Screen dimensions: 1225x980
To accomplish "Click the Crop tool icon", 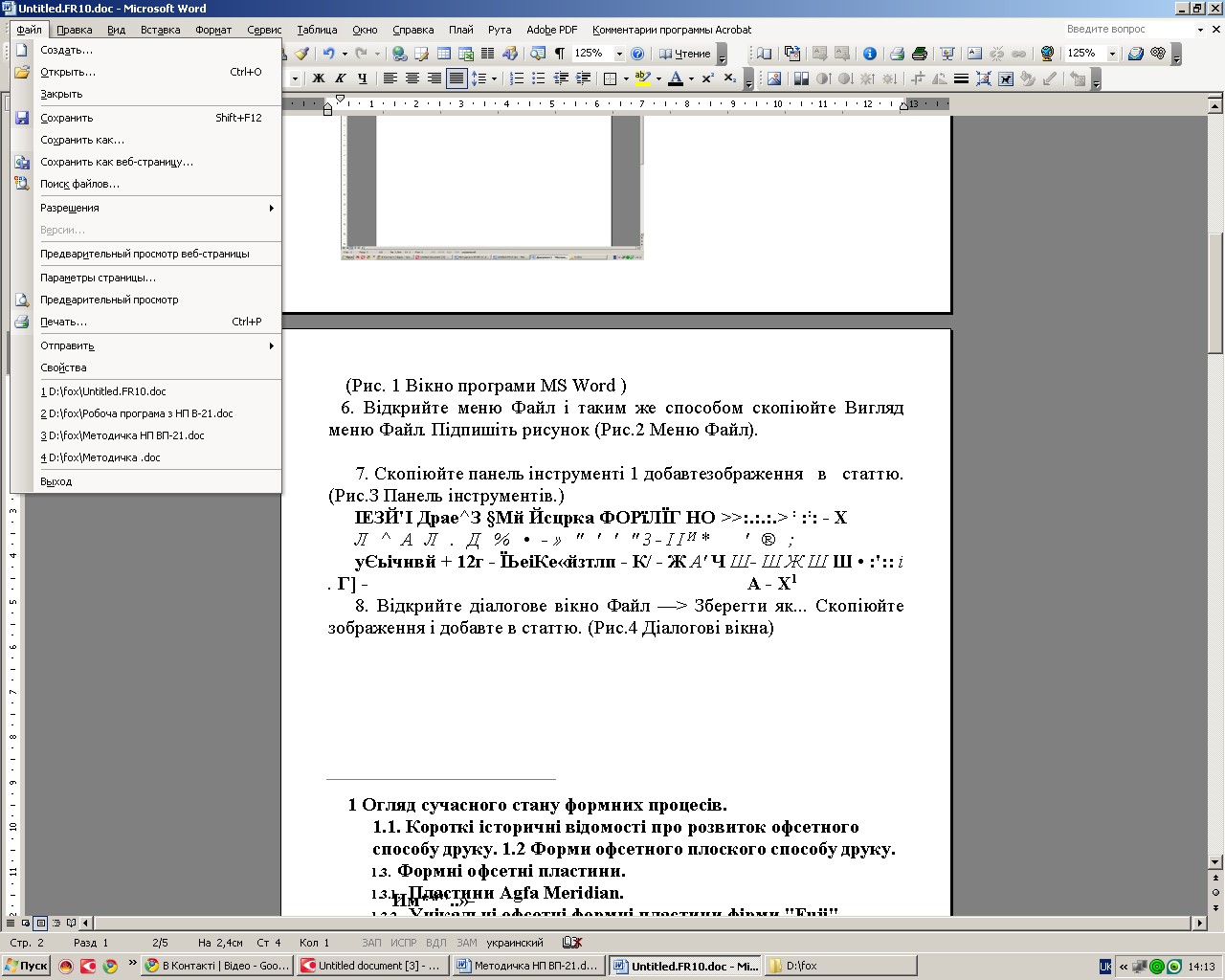I will (x=919, y=79).
